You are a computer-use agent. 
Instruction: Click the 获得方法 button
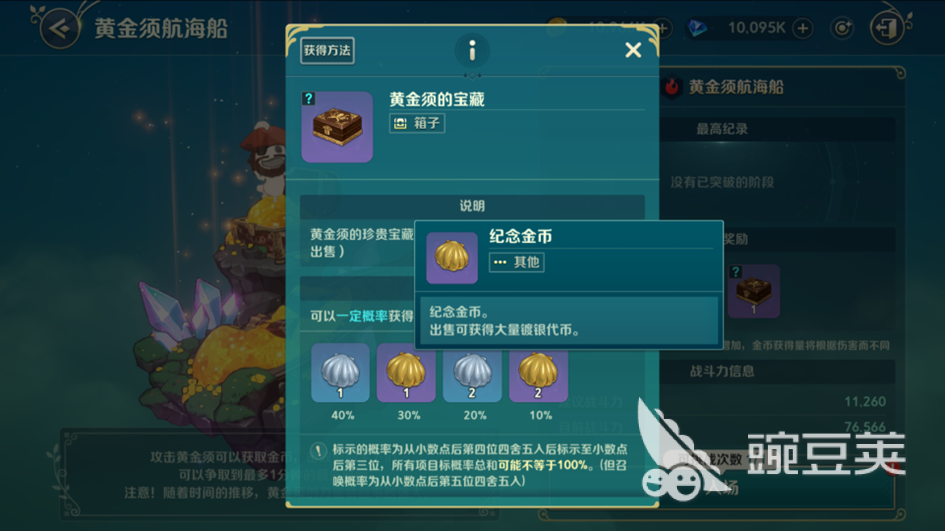coord(327,51)
